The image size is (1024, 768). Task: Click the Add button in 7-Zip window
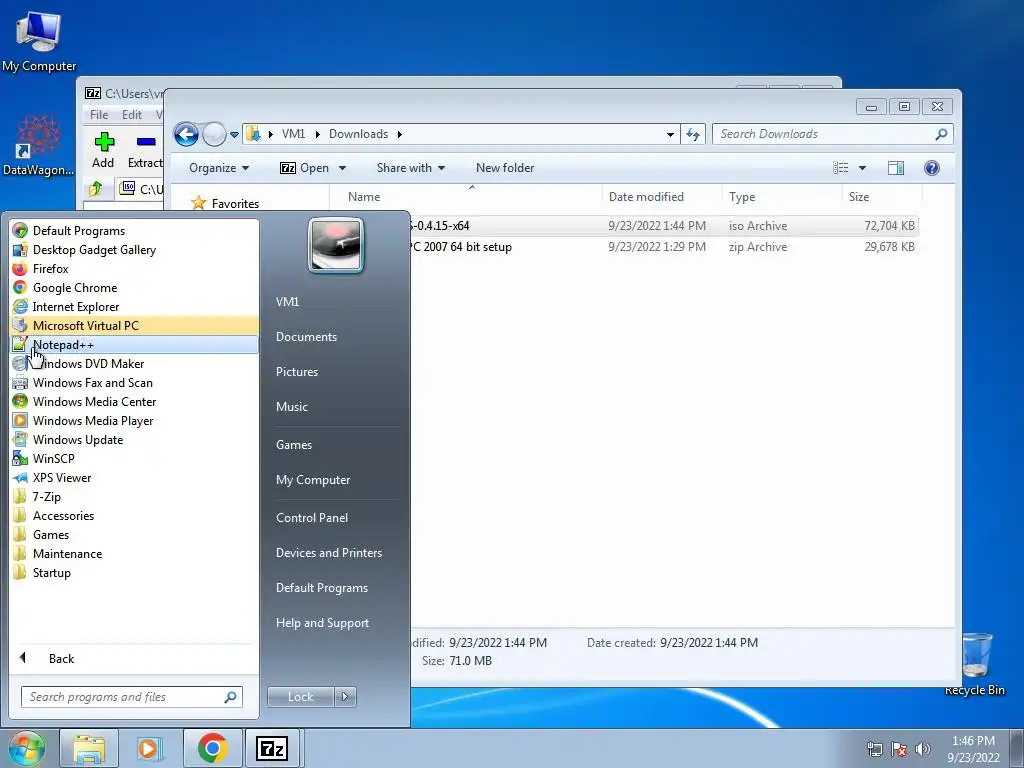point(103,150)
